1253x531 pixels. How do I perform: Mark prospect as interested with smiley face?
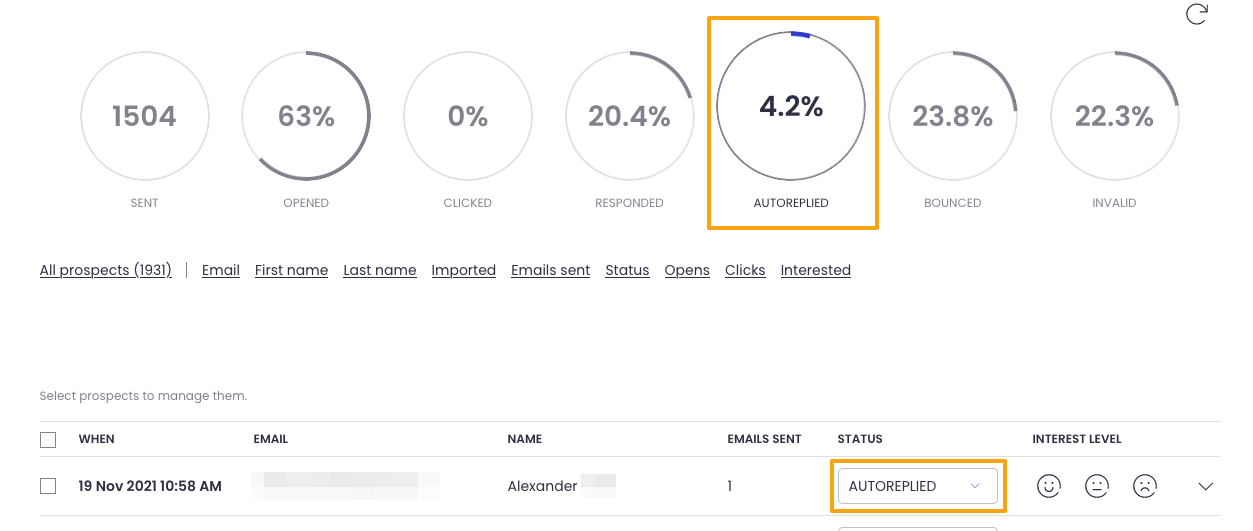point(1048,486)
